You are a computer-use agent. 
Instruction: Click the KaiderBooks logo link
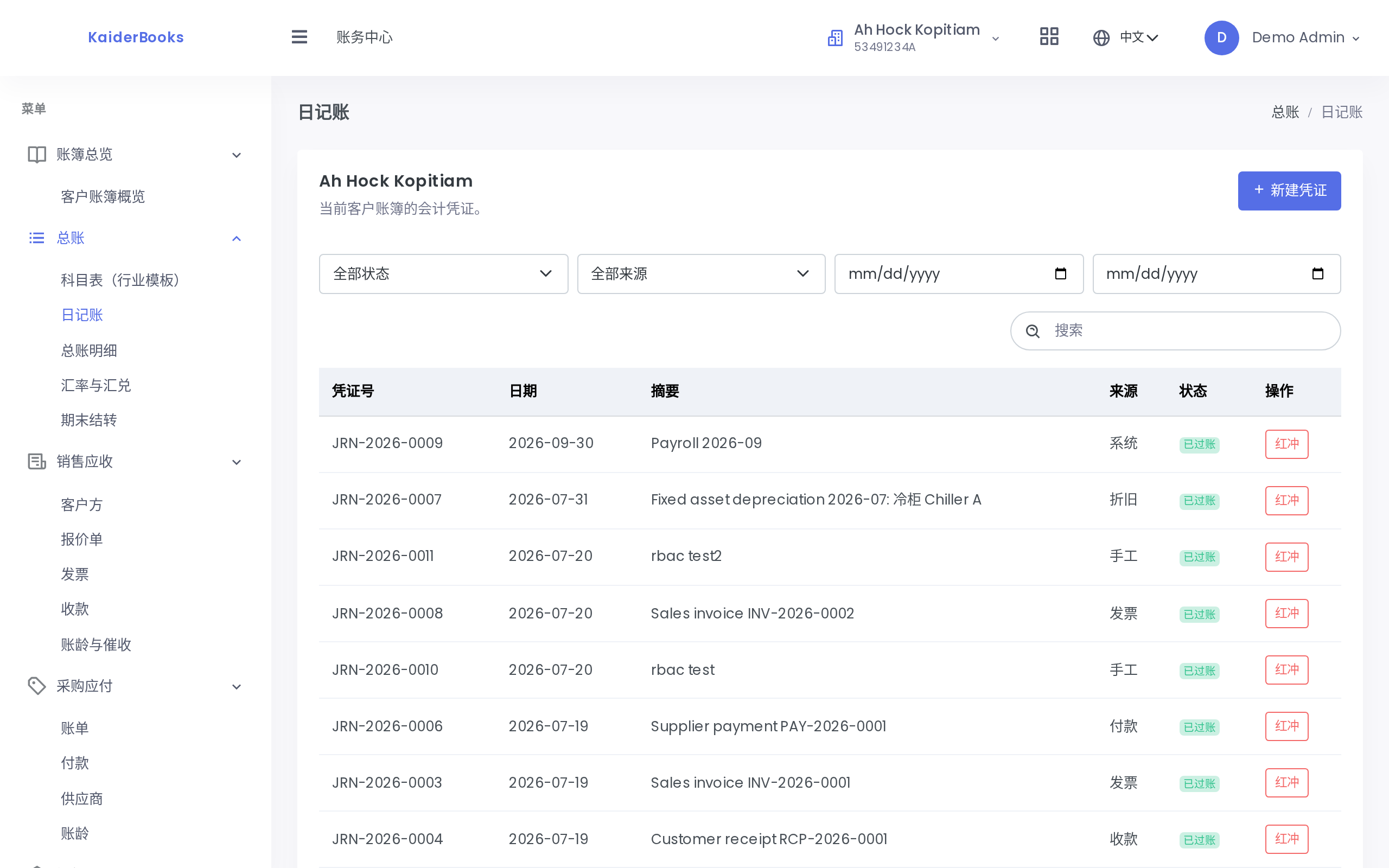click(x=136, y=37)
